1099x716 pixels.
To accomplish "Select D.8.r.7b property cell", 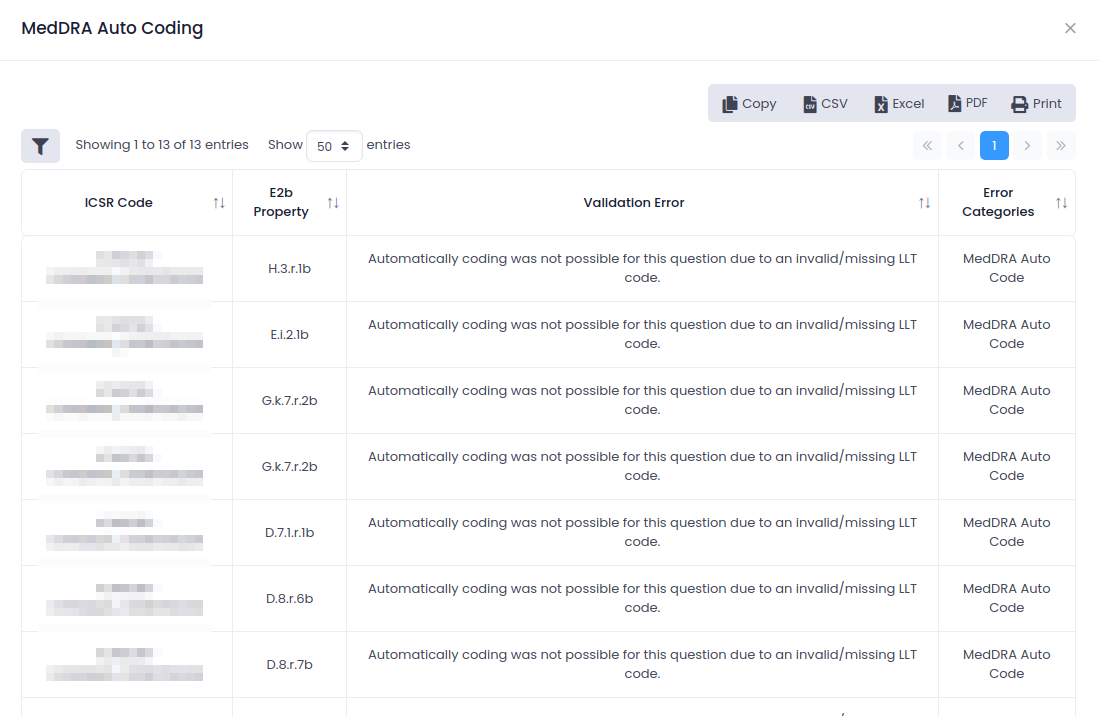I will click(x=289, y=664).
